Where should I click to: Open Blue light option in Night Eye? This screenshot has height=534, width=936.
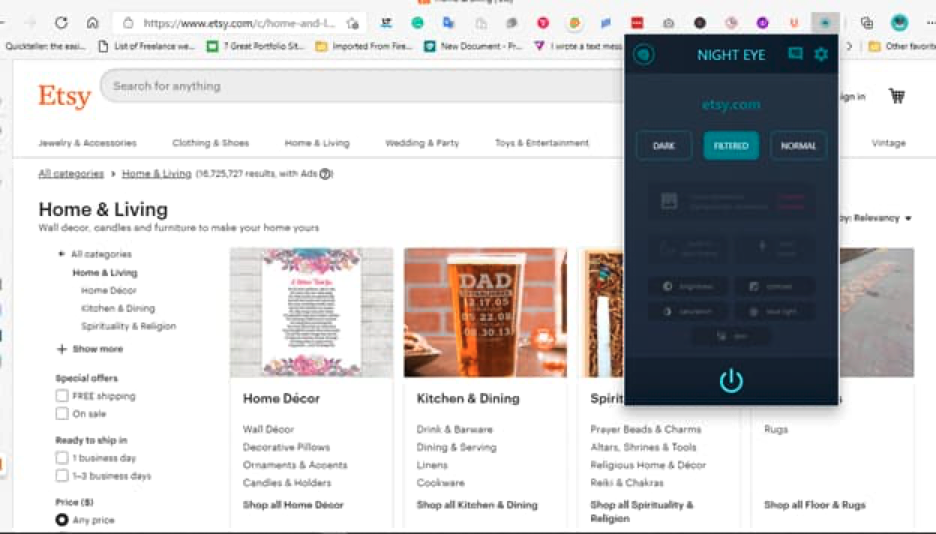(x=774, y=311)
